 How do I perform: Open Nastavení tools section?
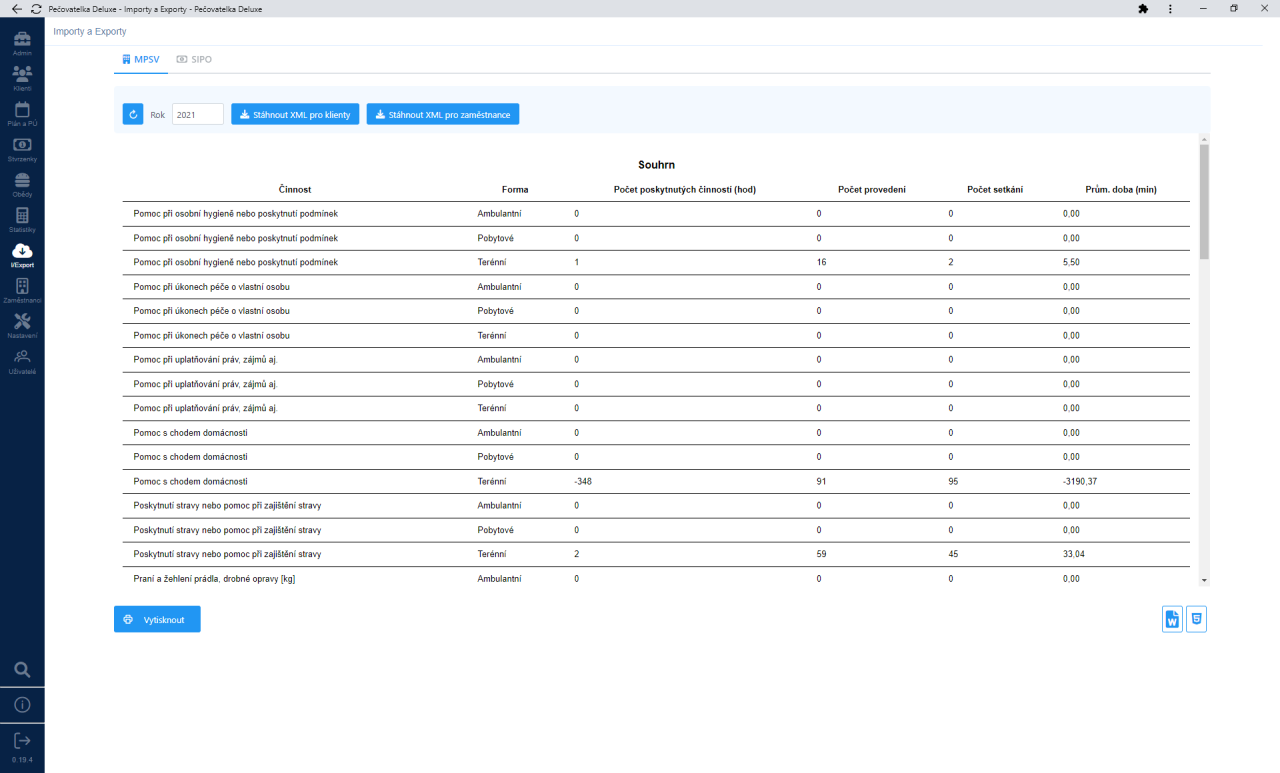click(22, 326)
